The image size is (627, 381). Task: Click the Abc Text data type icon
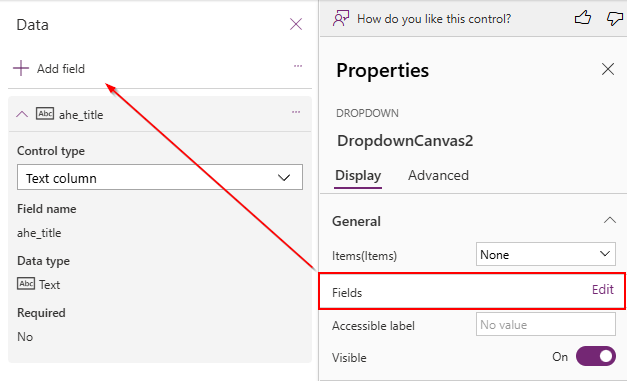pyautogui.click(x=26, y=283)
